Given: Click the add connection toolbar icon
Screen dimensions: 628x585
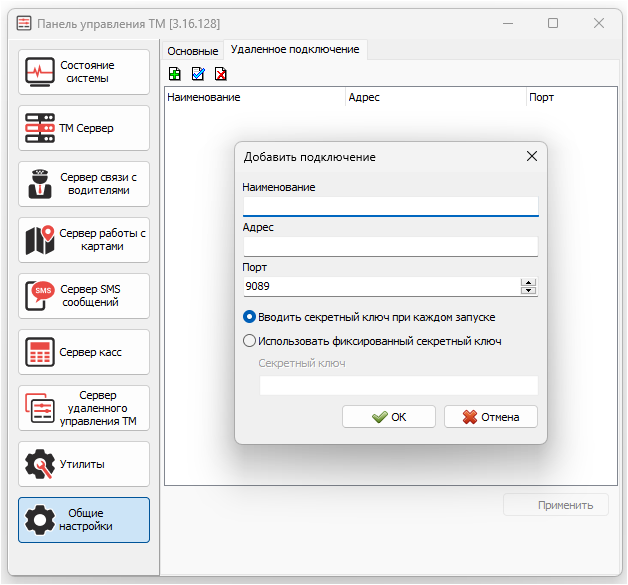Looking at the screenshot, I should click(x=175, y=74).
